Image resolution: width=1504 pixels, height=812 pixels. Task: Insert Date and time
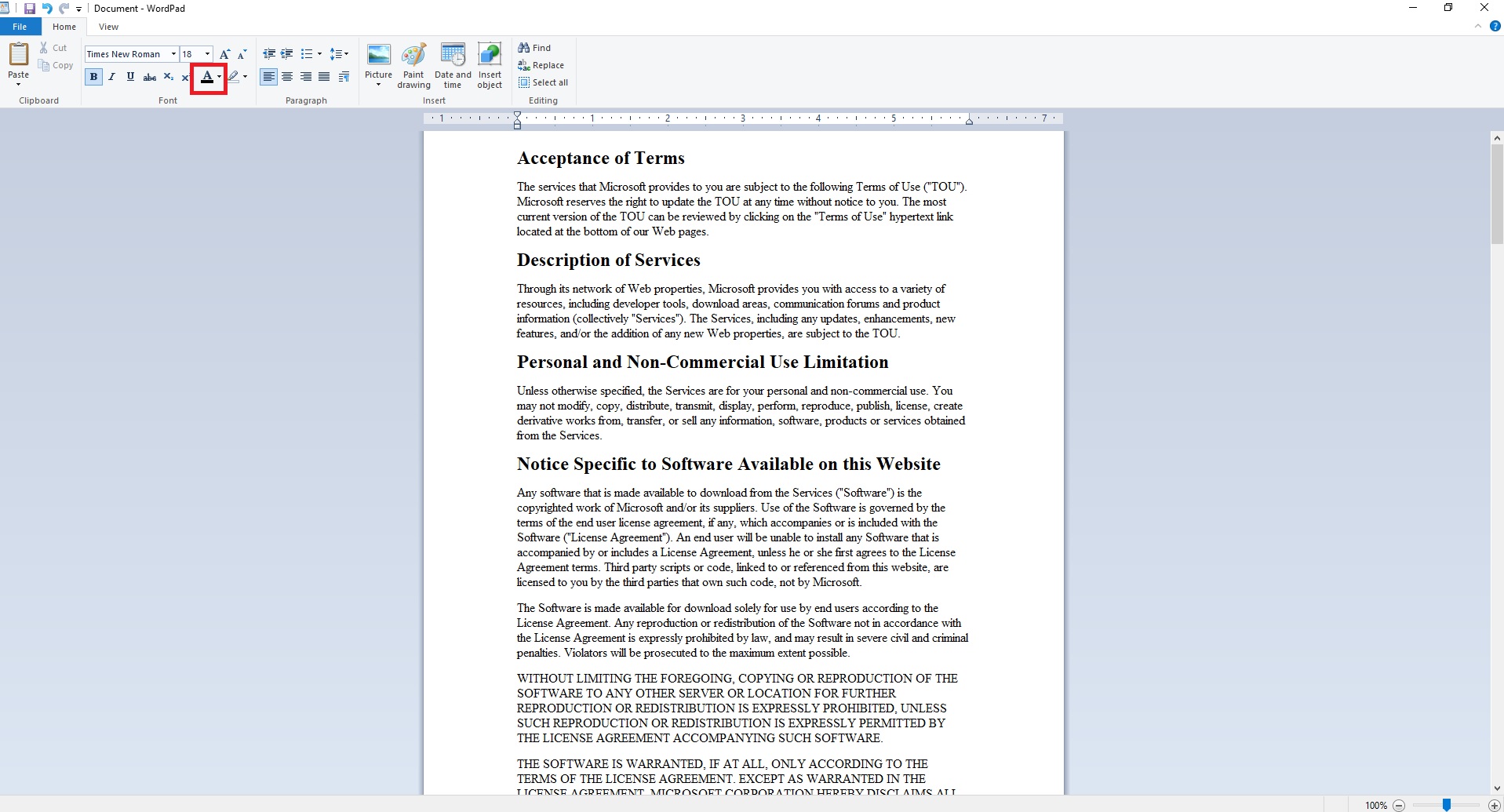click(453, 65)
